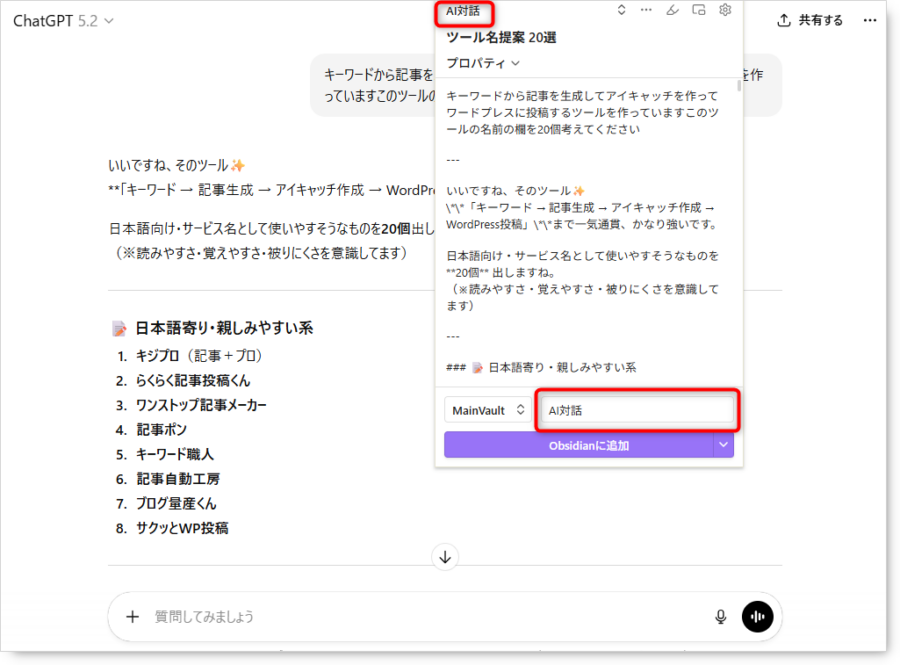900x665 pixels.
Task: Click the highlighter icon in clipper header
Action: [672, 10]
